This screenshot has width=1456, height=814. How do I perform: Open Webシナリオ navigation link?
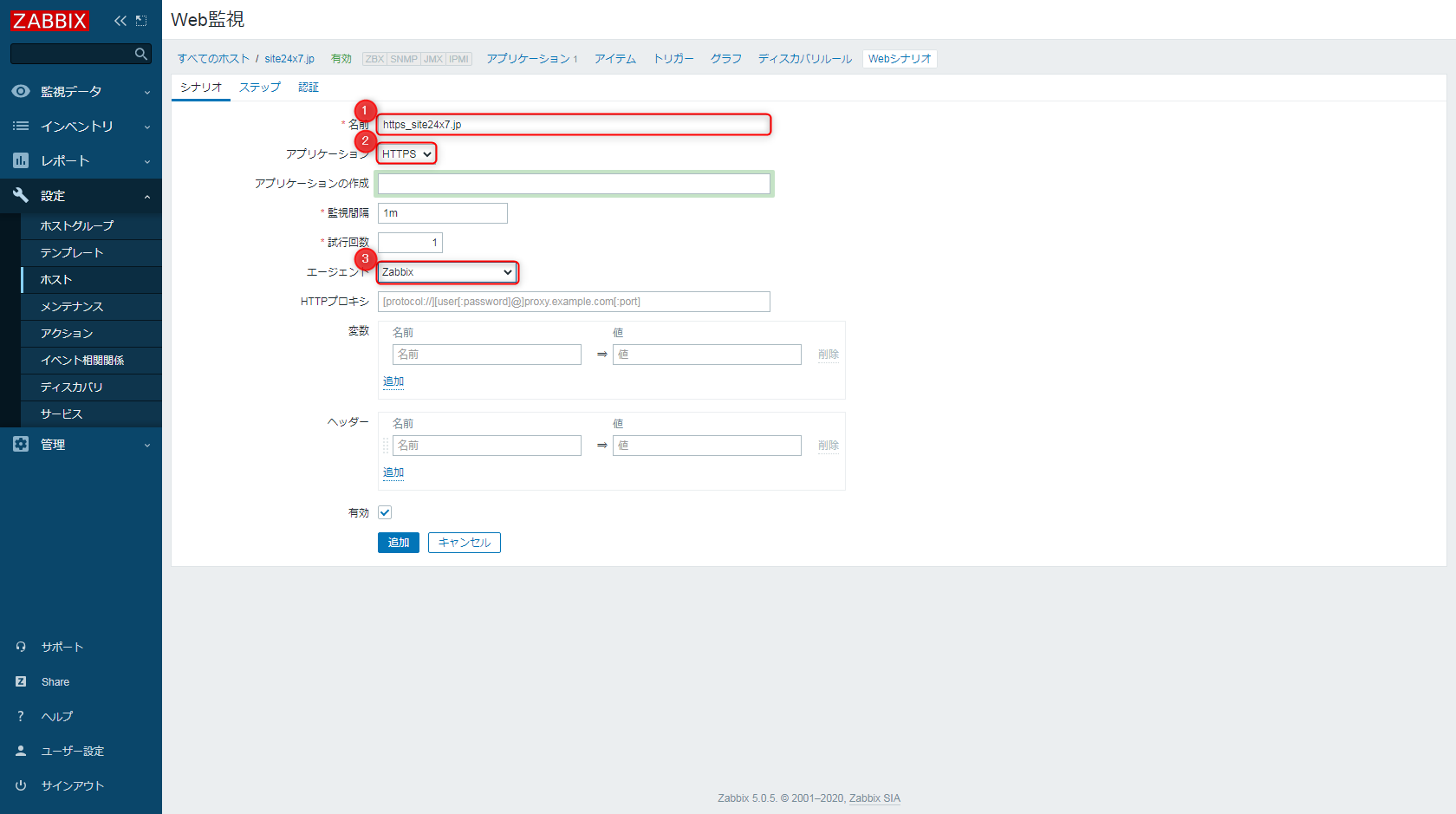click(x=900, y=59)
